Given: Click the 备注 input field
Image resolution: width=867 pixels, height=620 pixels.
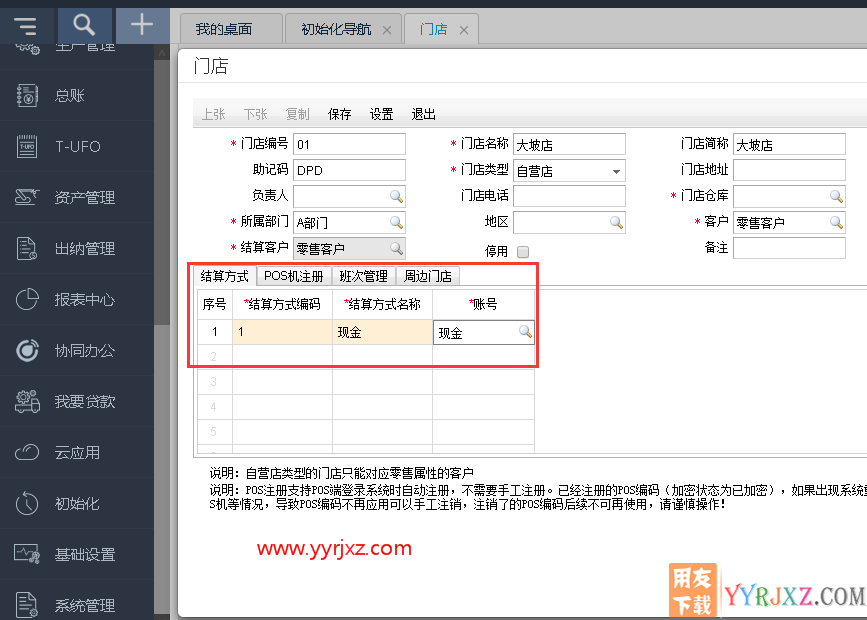Looking at the screenshot, I should coord(789,248).
